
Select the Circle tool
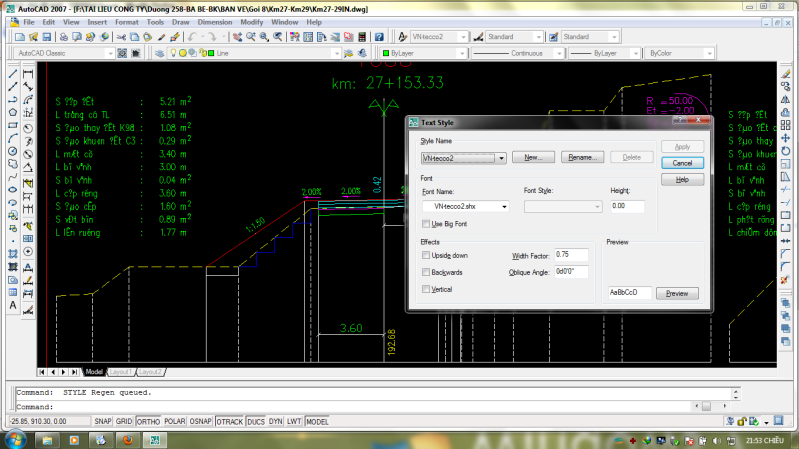point(13,151)
